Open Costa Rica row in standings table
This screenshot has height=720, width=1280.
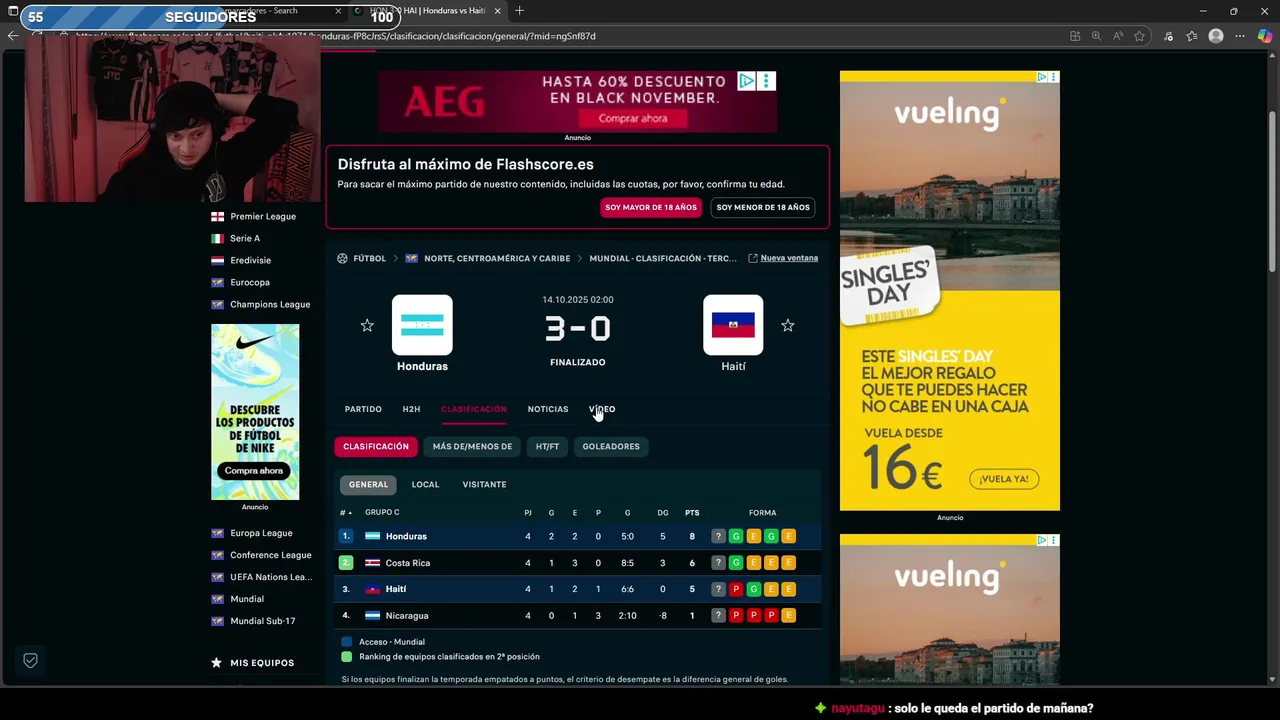(x=578, y=563)
